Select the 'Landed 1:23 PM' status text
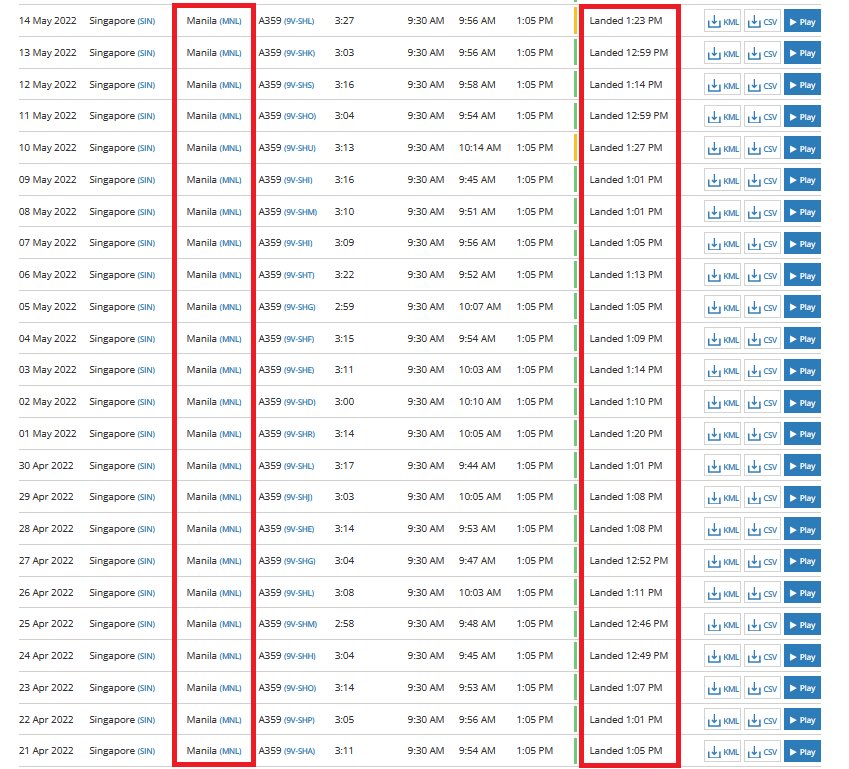The image size is (849, 769). click(x=625, y=21)
